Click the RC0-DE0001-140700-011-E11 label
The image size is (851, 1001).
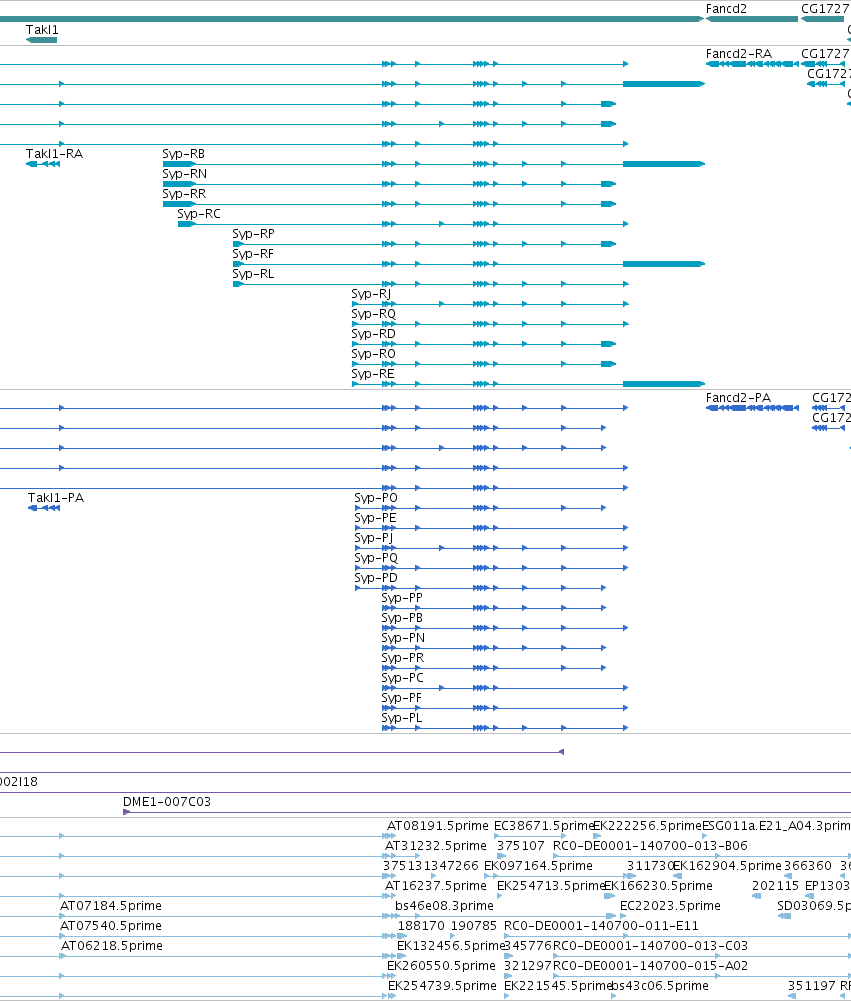click(601, 926)
